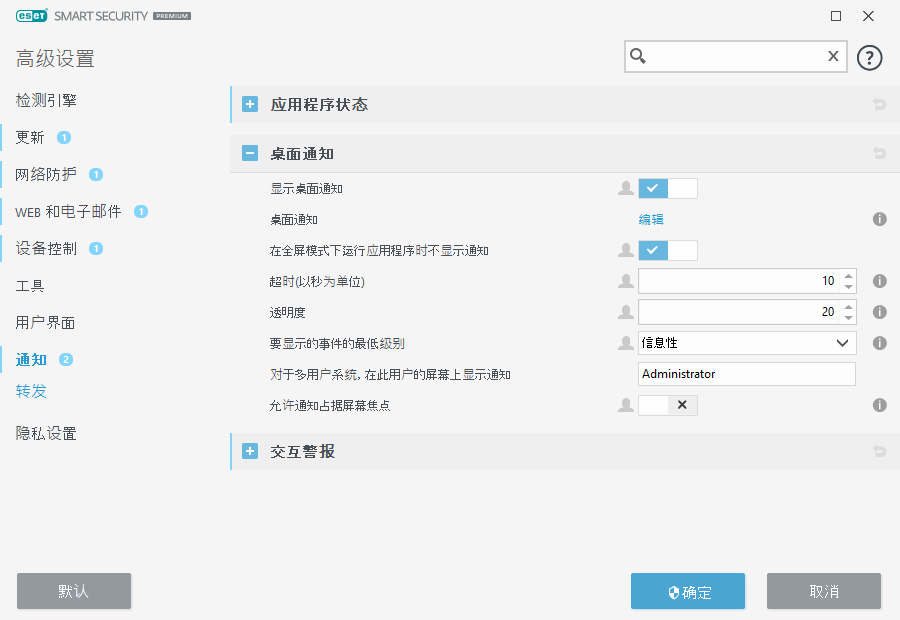Show info icon for 允许通知占据屏幕焦点
This screenshot has height=620, width=900.
click(x=879, y=405)
